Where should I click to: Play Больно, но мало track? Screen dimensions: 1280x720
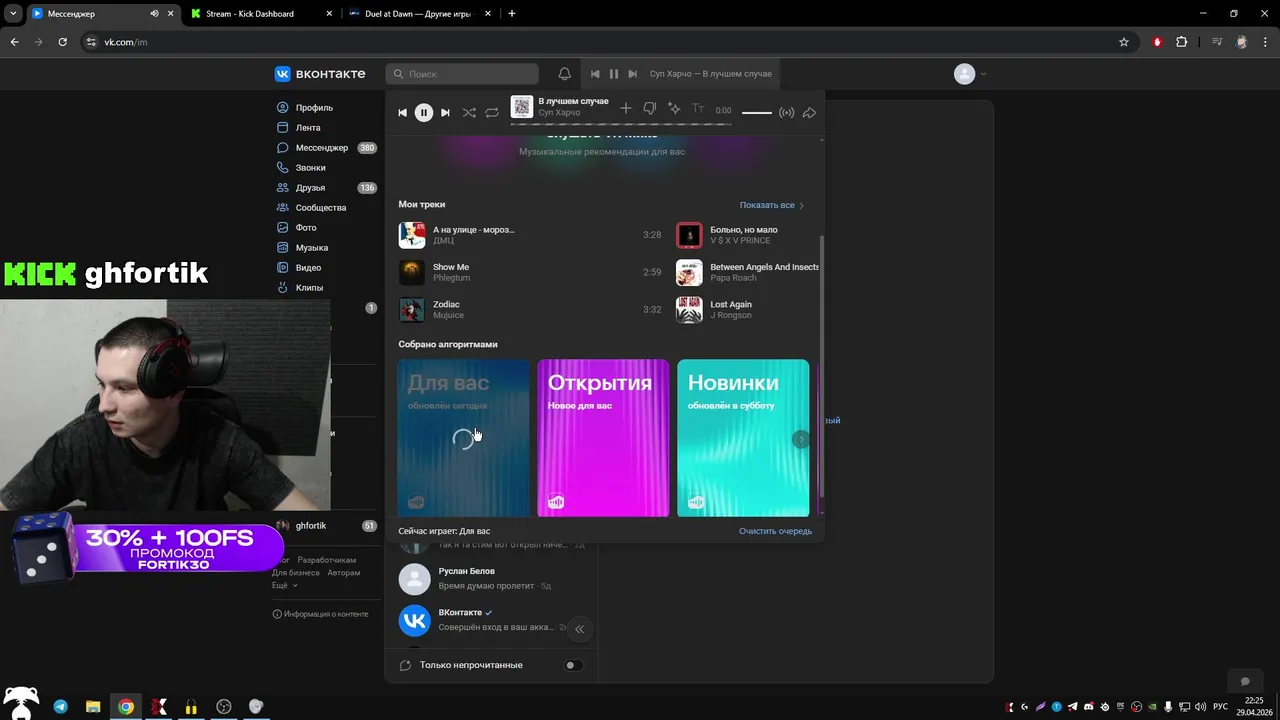[x=747, y=235]
